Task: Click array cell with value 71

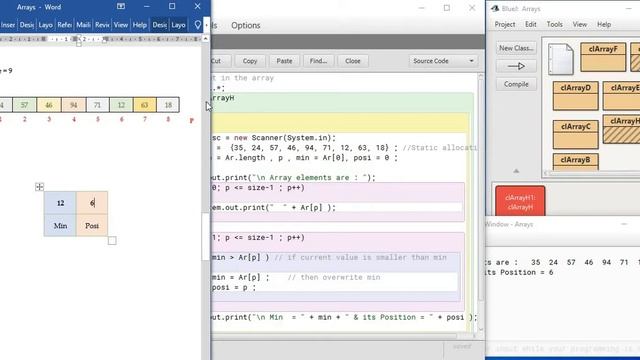Action: coord(97,105)
